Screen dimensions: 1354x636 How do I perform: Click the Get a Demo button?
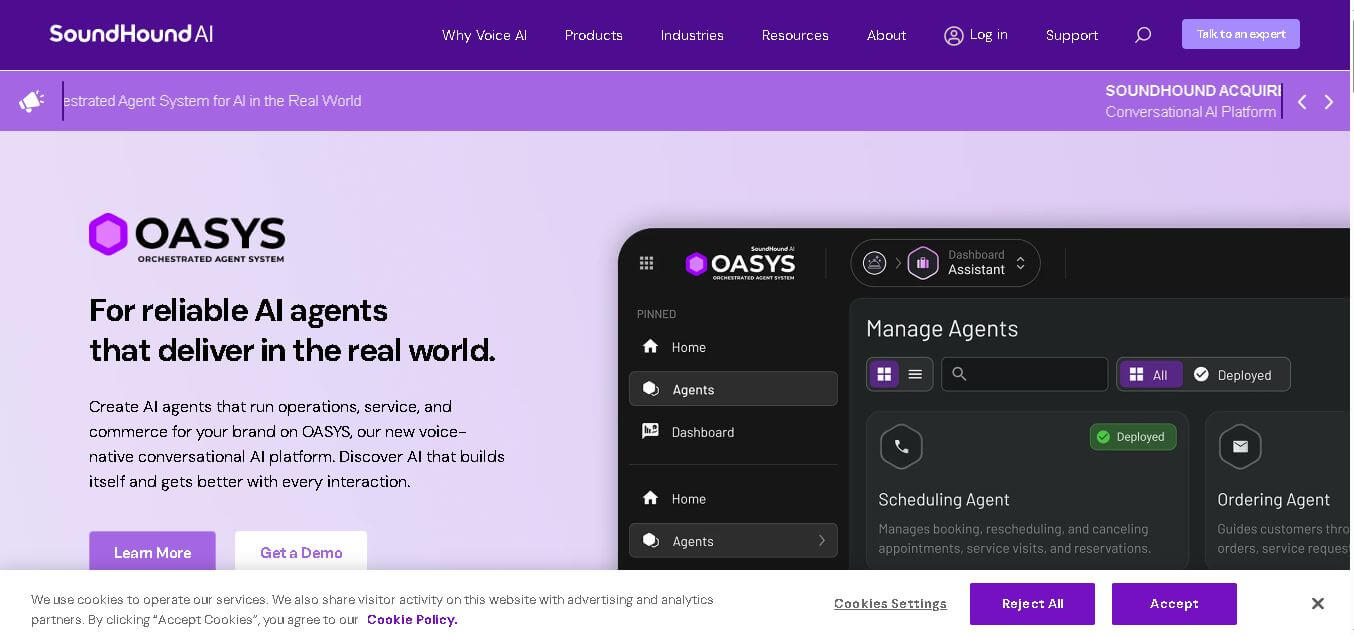click(301, 552)
